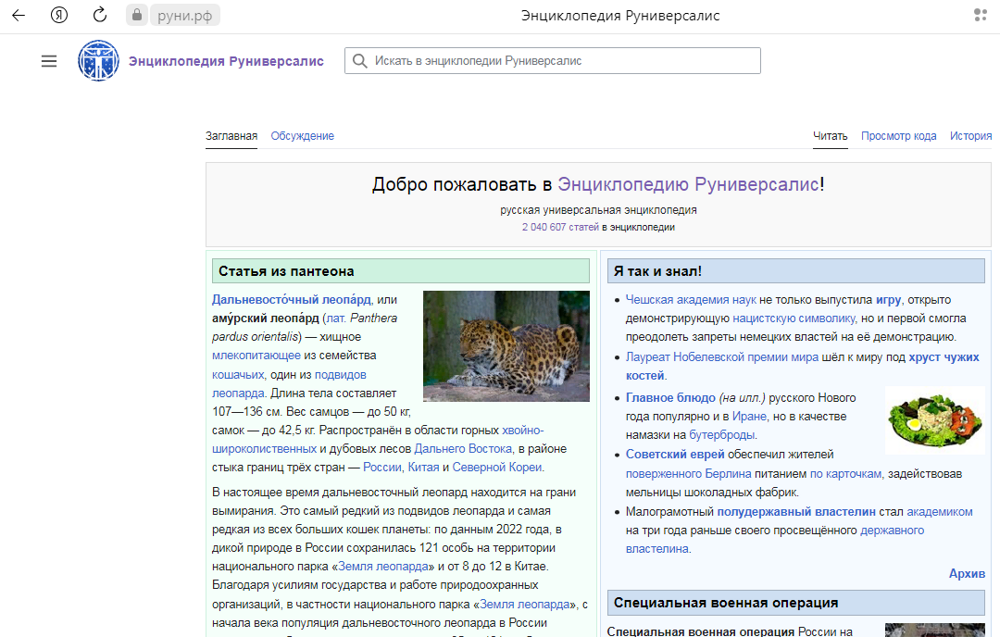Follow the лат. link

335,318
